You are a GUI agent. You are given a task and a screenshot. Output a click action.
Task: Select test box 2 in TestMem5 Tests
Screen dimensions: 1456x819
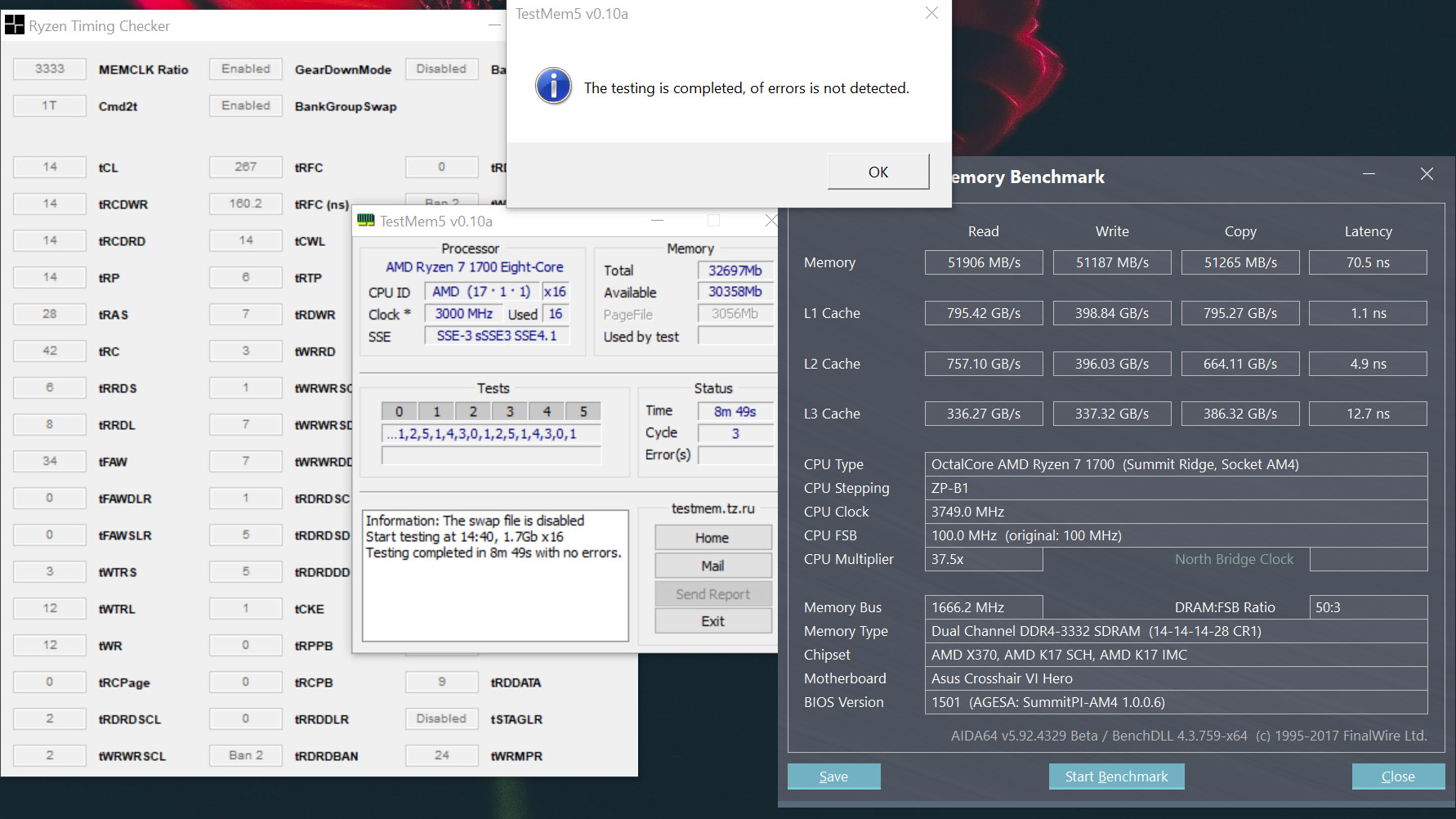[x=473, y=411]
